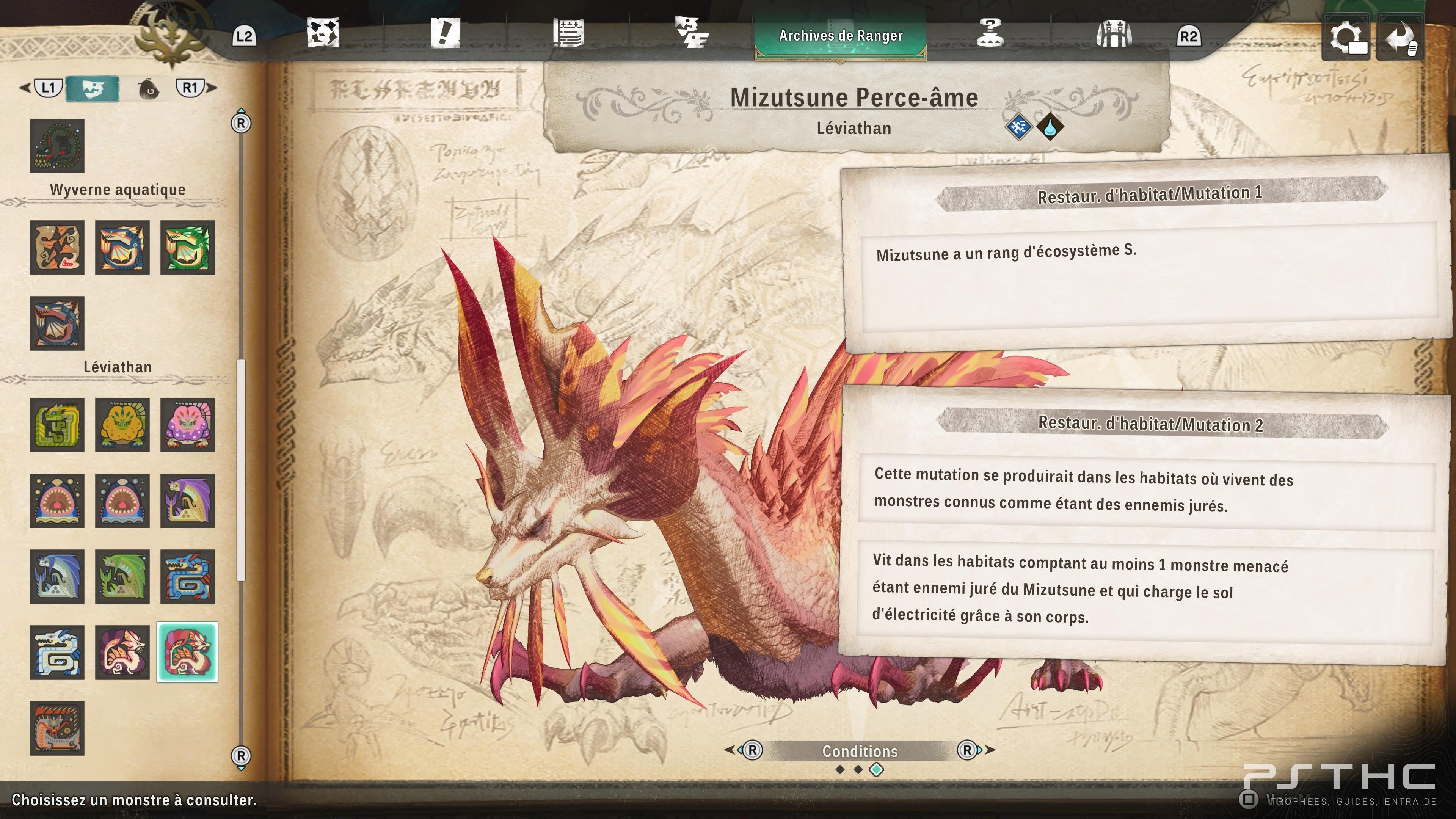Click the Wyverne aquatique section header

[118, 189]
